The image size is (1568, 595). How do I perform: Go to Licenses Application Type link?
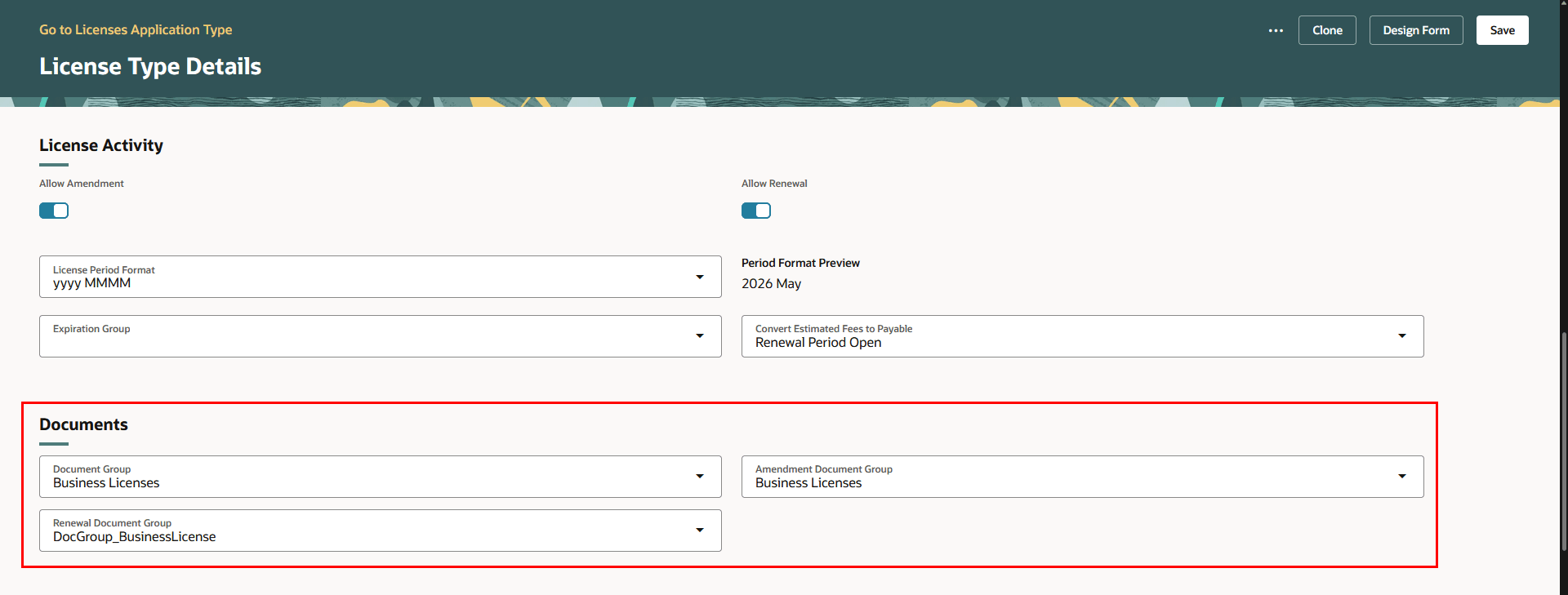pos(136,29)
